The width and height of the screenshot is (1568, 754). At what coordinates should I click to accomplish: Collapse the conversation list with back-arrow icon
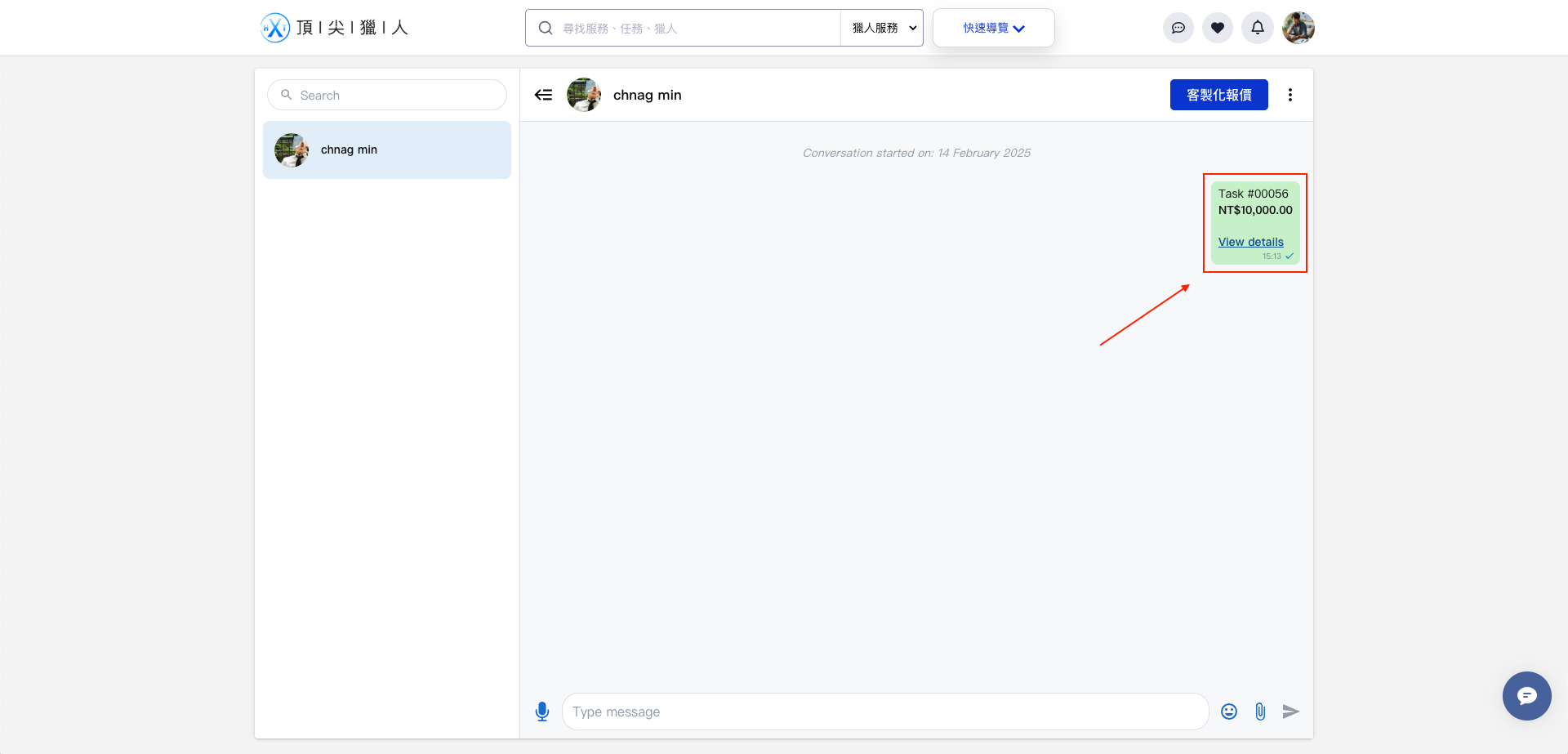click(543, 95)
